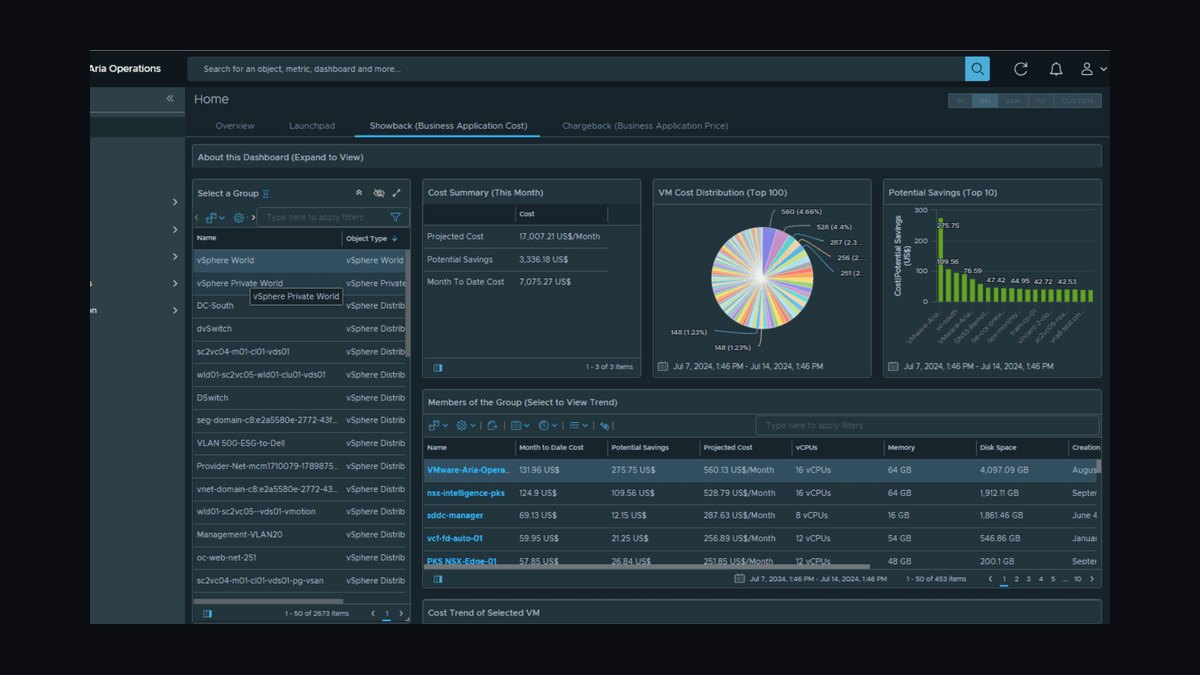Sort by the Object Type column arrow
Screen dimensions: 1200x675
point(395,238)
